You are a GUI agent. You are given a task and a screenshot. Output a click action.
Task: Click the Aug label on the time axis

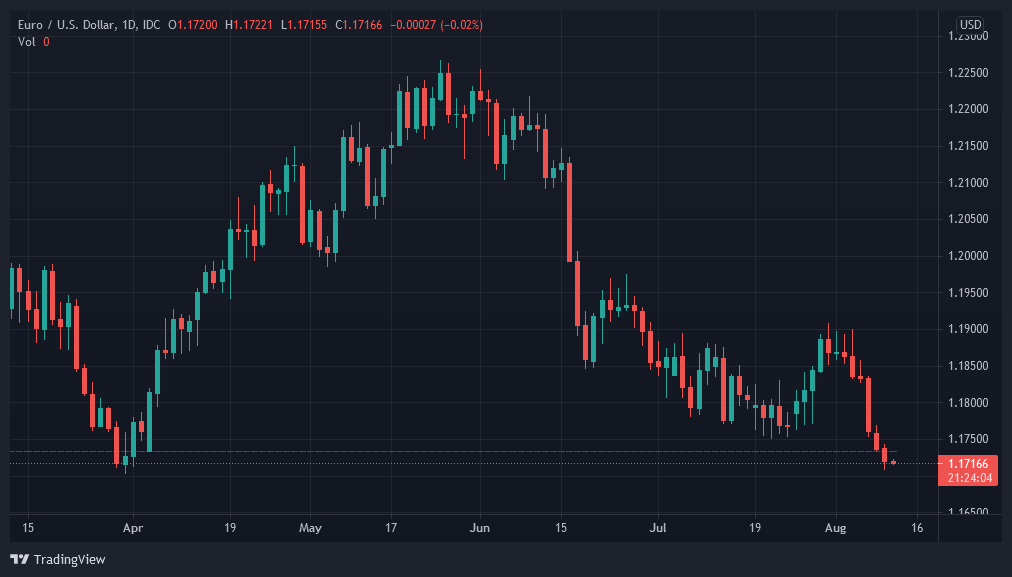836,528
